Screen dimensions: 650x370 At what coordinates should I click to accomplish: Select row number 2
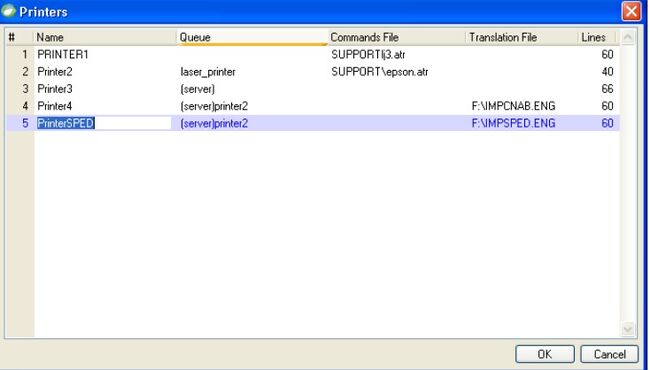point(25,72)
